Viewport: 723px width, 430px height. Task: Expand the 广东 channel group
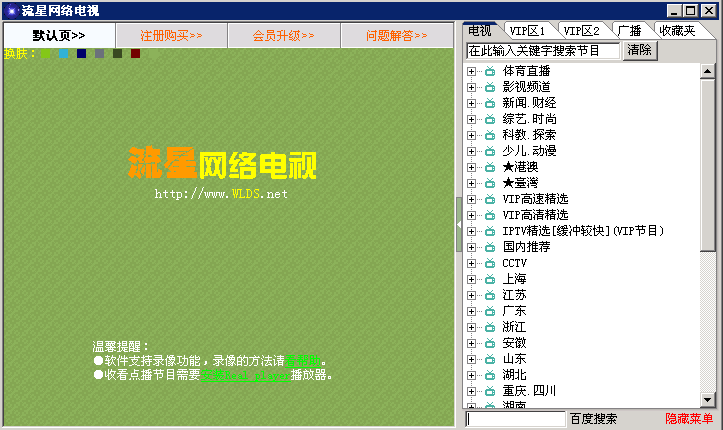click(x=471, y=311)
